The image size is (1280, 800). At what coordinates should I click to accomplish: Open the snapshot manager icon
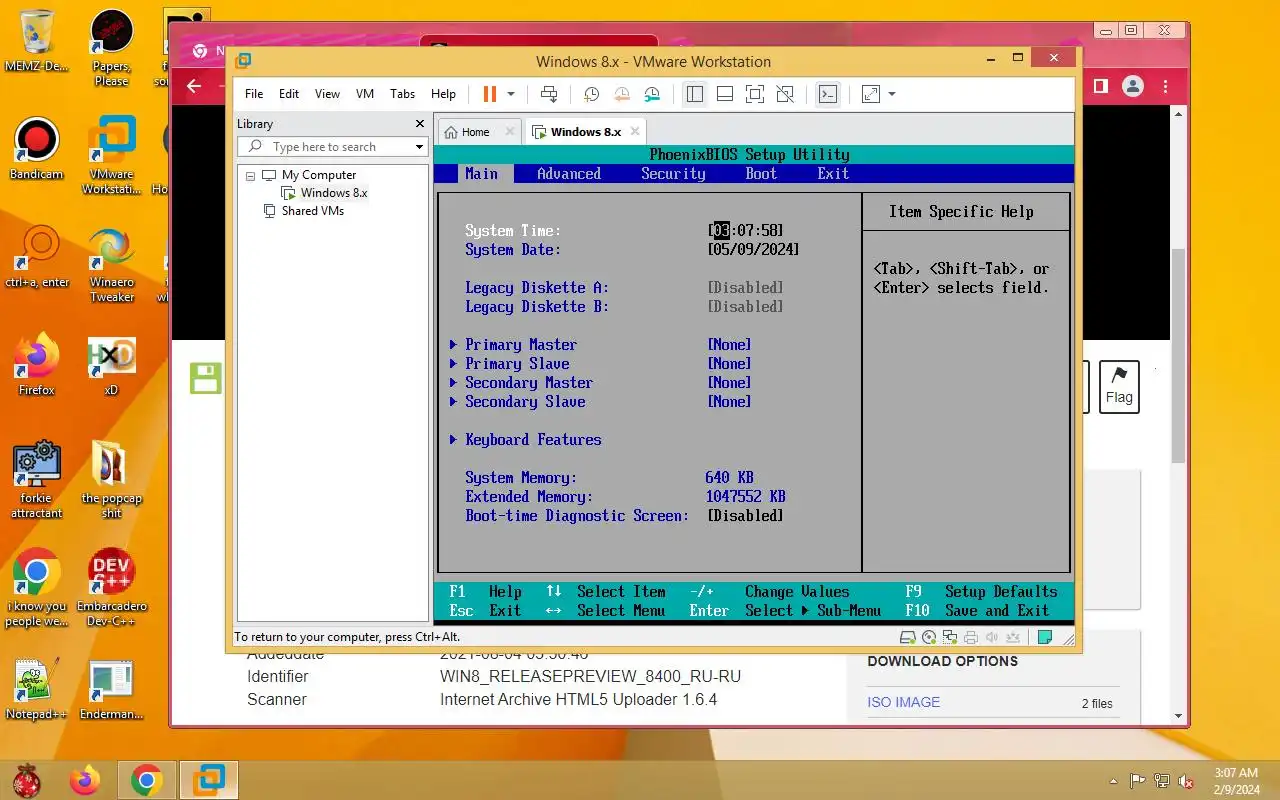tap(652, 94)
